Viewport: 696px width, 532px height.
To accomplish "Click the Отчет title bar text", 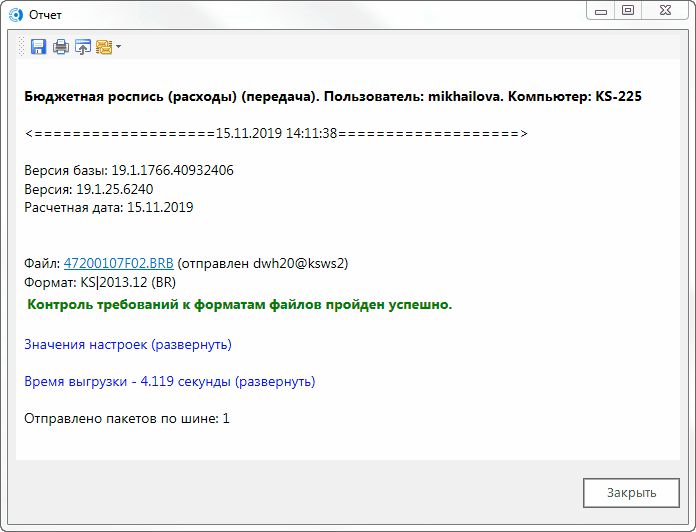I will click(x=46, y=12).
